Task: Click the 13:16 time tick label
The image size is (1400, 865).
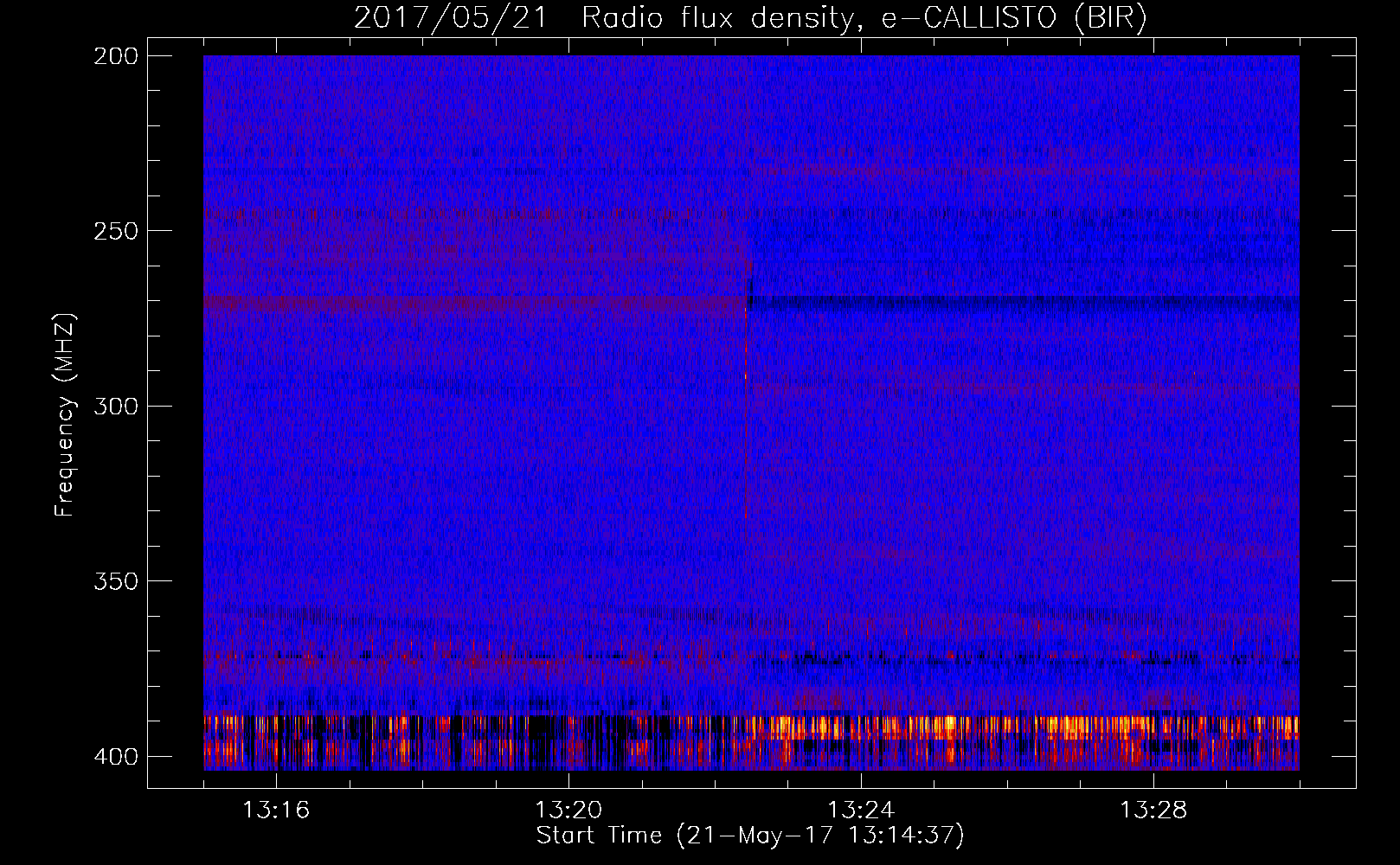Action: 276,811
